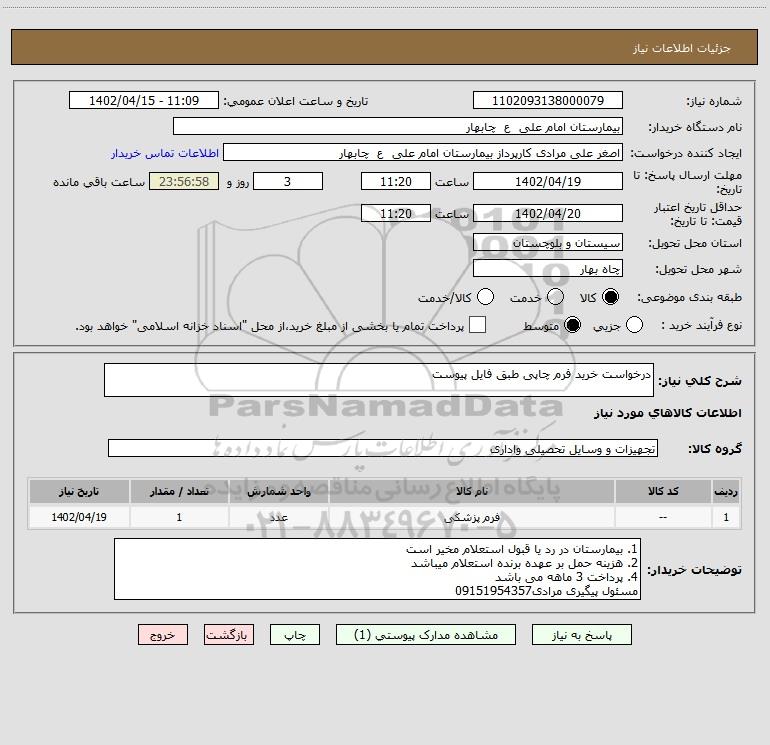The width and height of the screenshot is (770, 745).
Task: Select the کالا radio button
Action: [610, 297]
